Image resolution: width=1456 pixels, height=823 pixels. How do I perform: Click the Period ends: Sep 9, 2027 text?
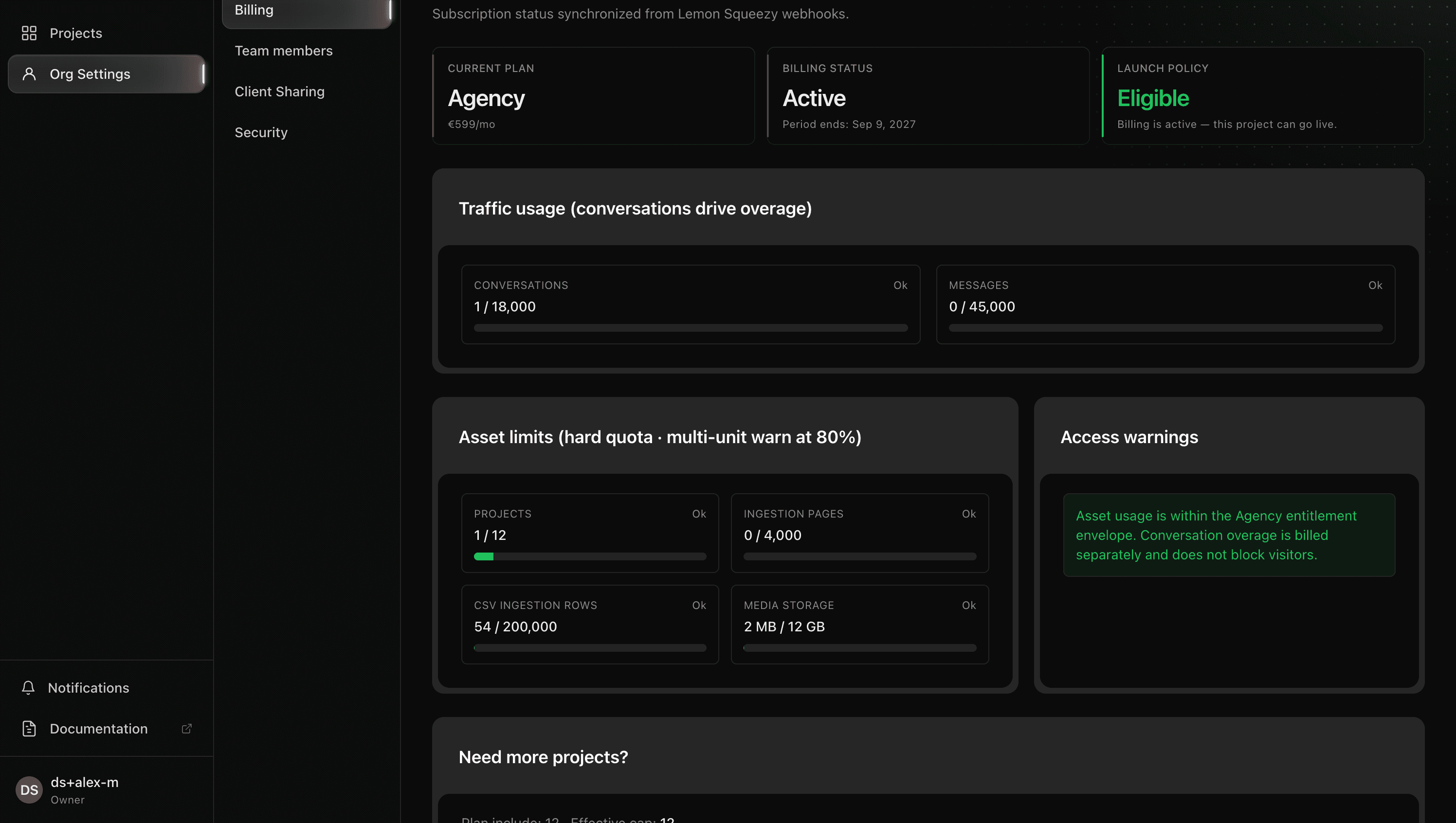click(849, 125)
